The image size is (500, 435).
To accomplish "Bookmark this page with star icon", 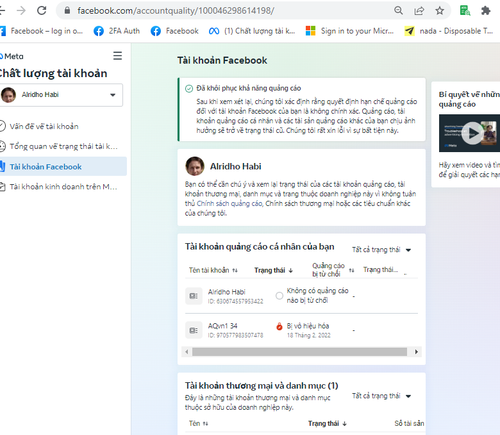I will pyautogui.click(x=440, y=11).
